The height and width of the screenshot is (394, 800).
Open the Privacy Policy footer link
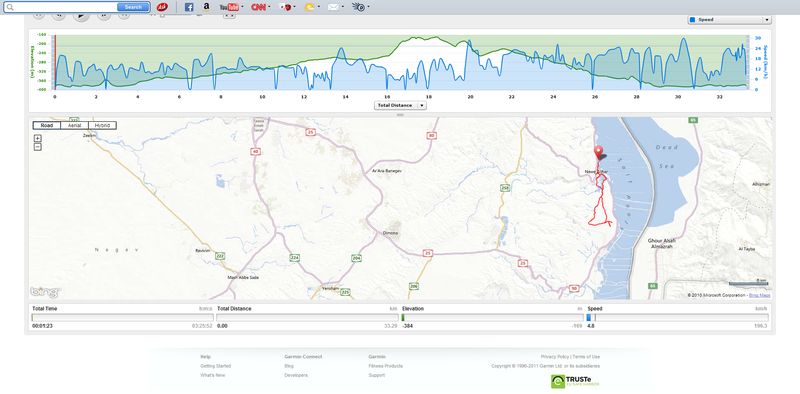pos(555,357)
